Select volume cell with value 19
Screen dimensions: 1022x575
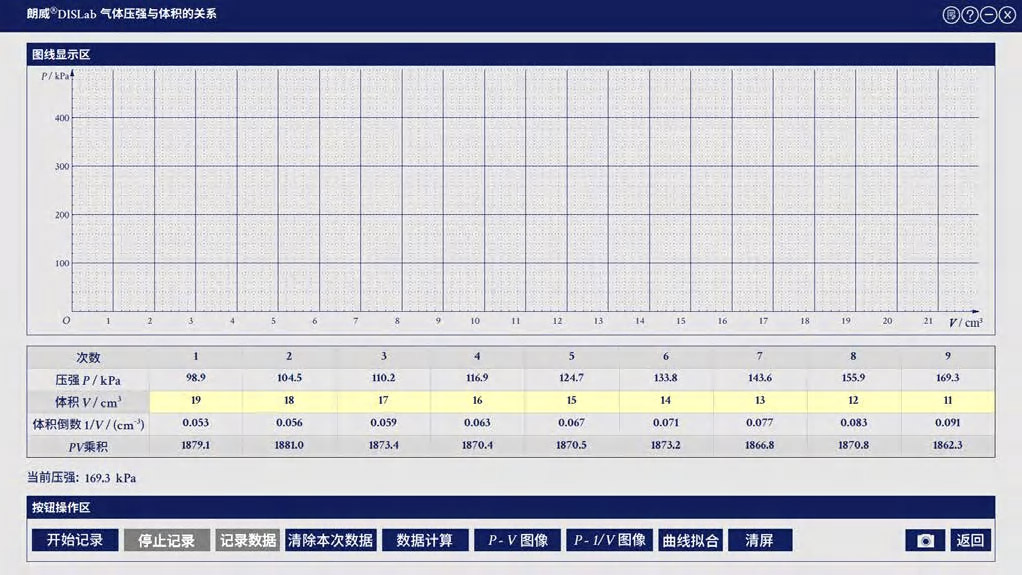coord(196,401)
